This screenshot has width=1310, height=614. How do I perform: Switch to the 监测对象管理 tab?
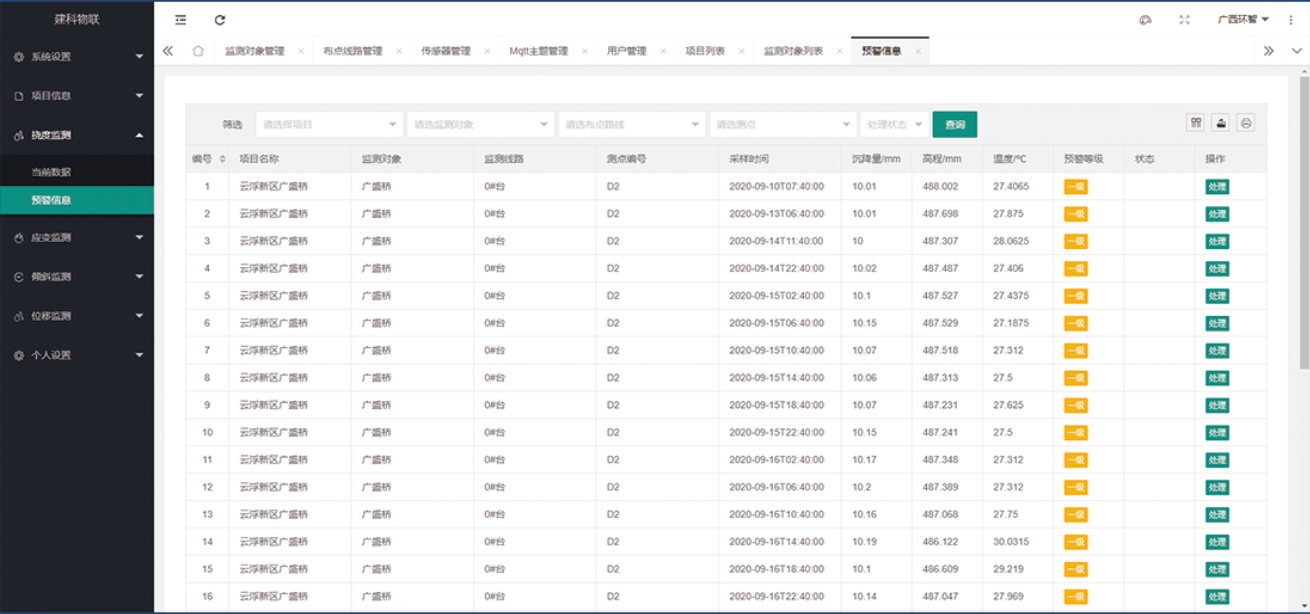255,51
